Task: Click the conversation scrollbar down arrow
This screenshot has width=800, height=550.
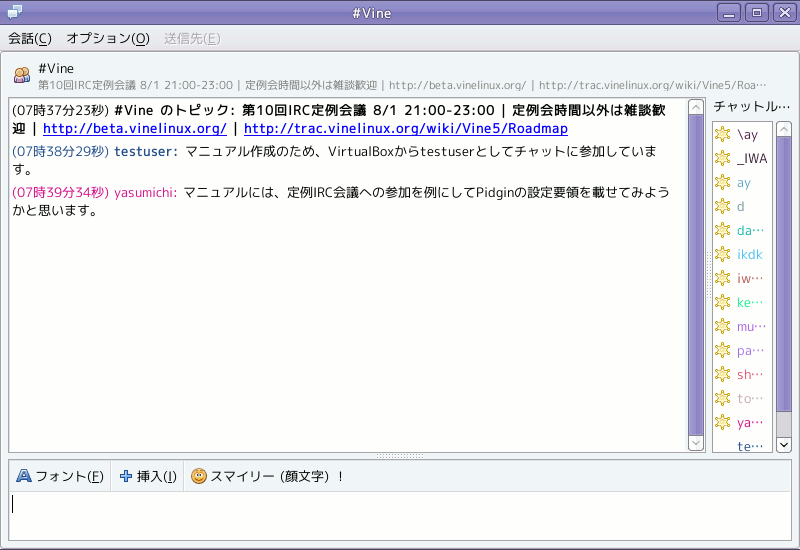Action: pyautogui.click(x=695, y=443)
